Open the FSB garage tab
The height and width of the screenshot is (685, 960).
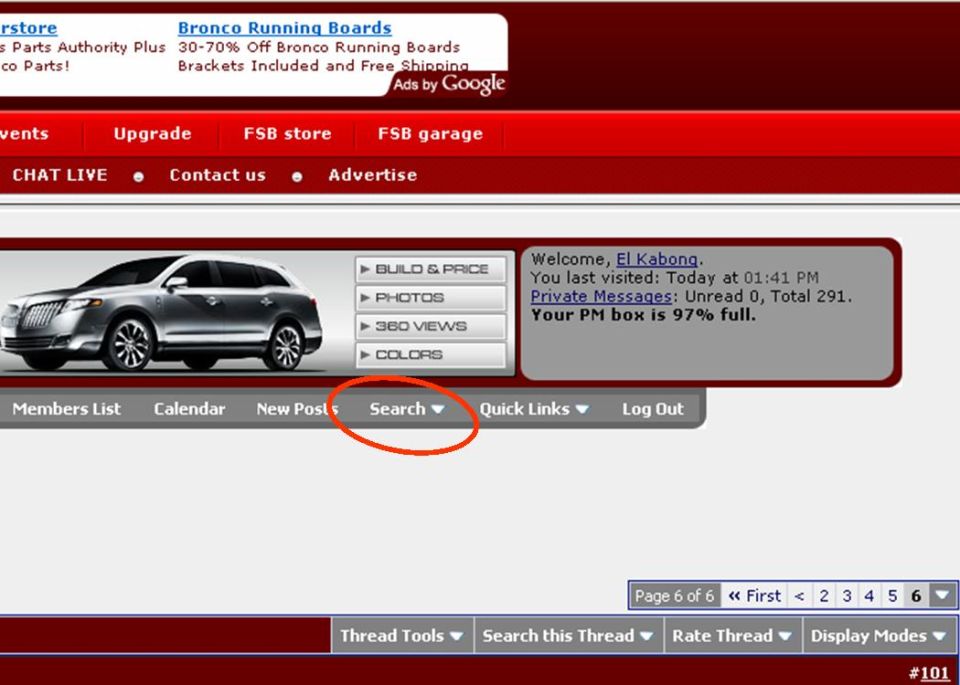point(430,133)
